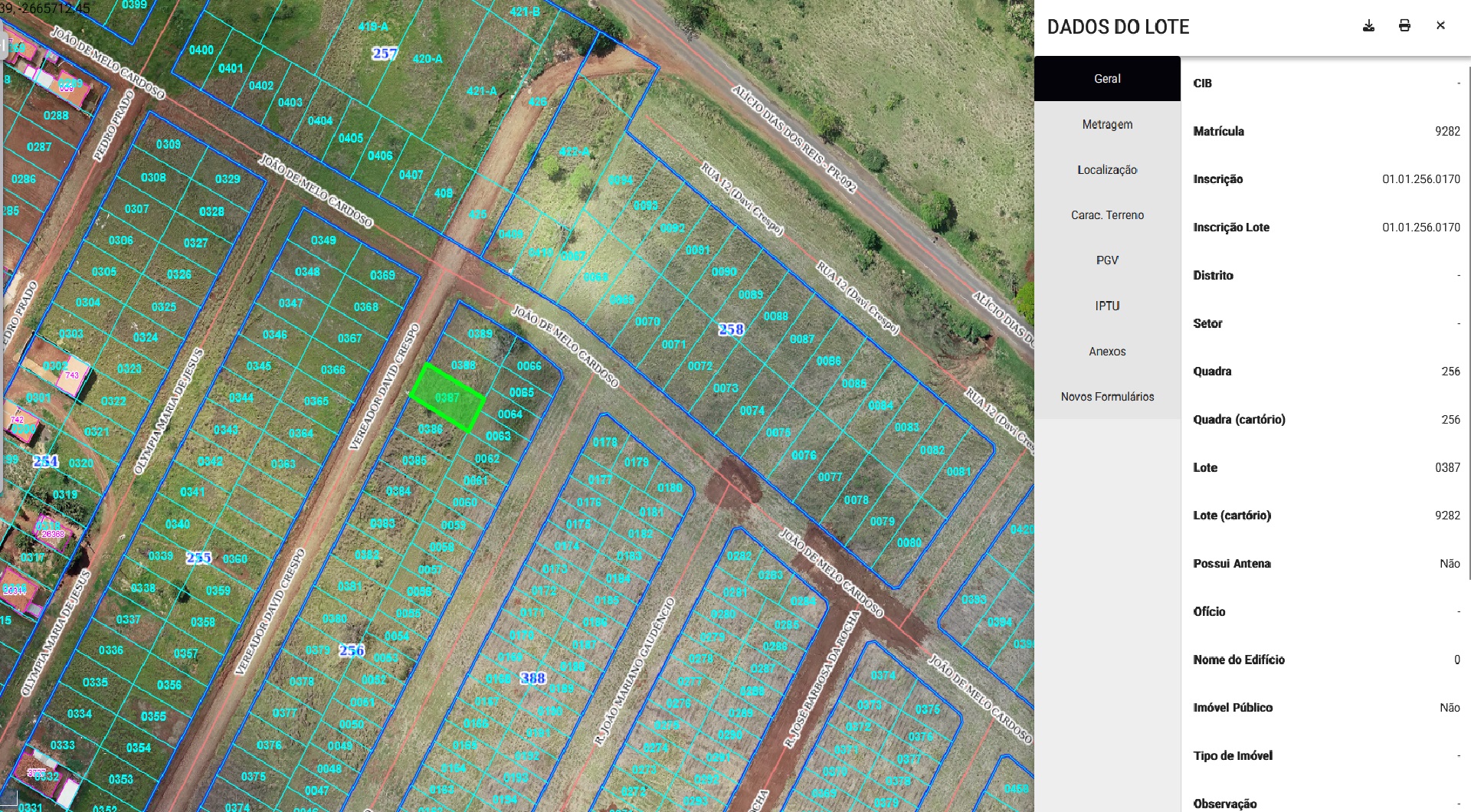
Task: Click the Observação field label
Action: click(1224, 804)
